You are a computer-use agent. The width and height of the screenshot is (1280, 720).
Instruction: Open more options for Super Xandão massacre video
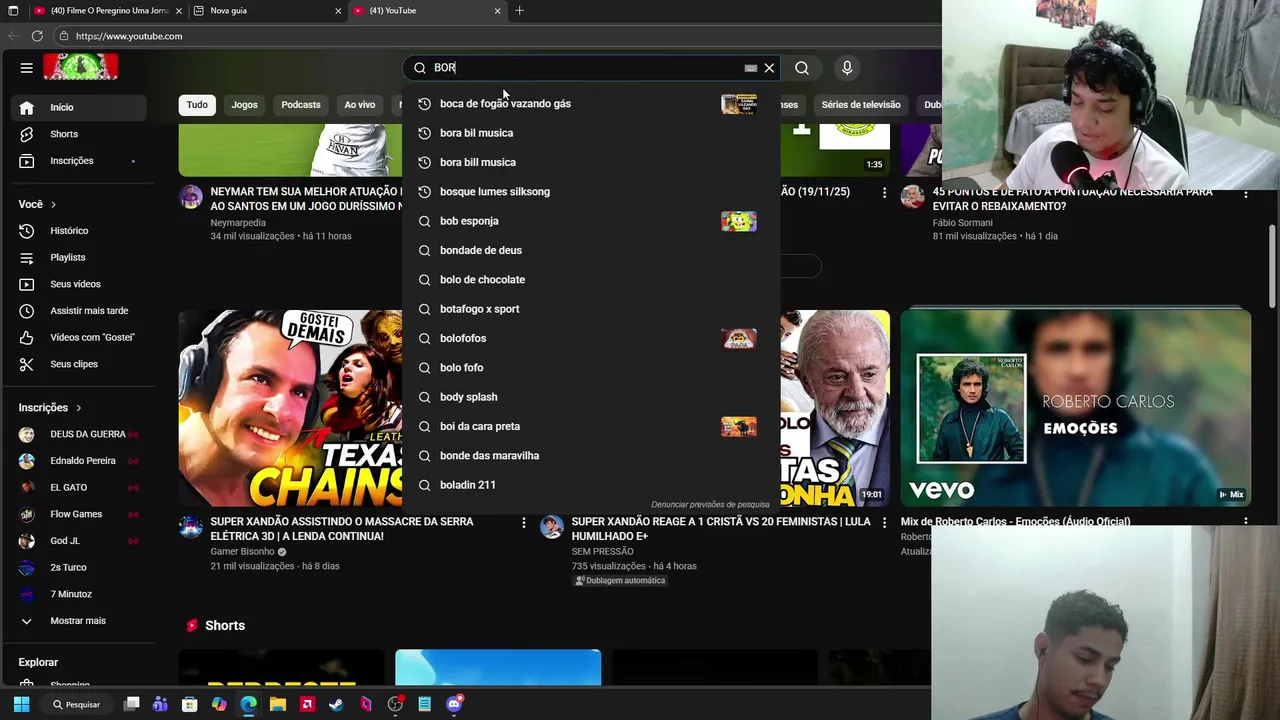[523, 523]
